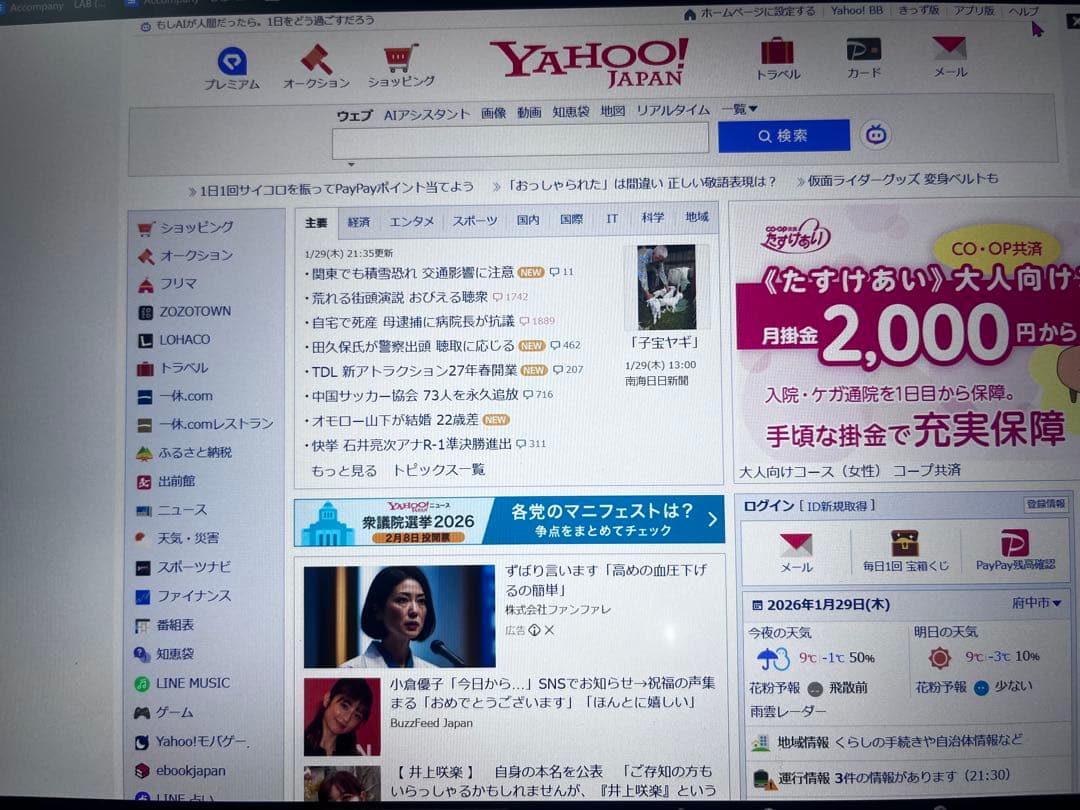Image resolution: width=1080 pixels, height=810 pixels.
Task: Open the 府中市 location dropdown
Action: pyautogui.click(x=1036, y=604)
